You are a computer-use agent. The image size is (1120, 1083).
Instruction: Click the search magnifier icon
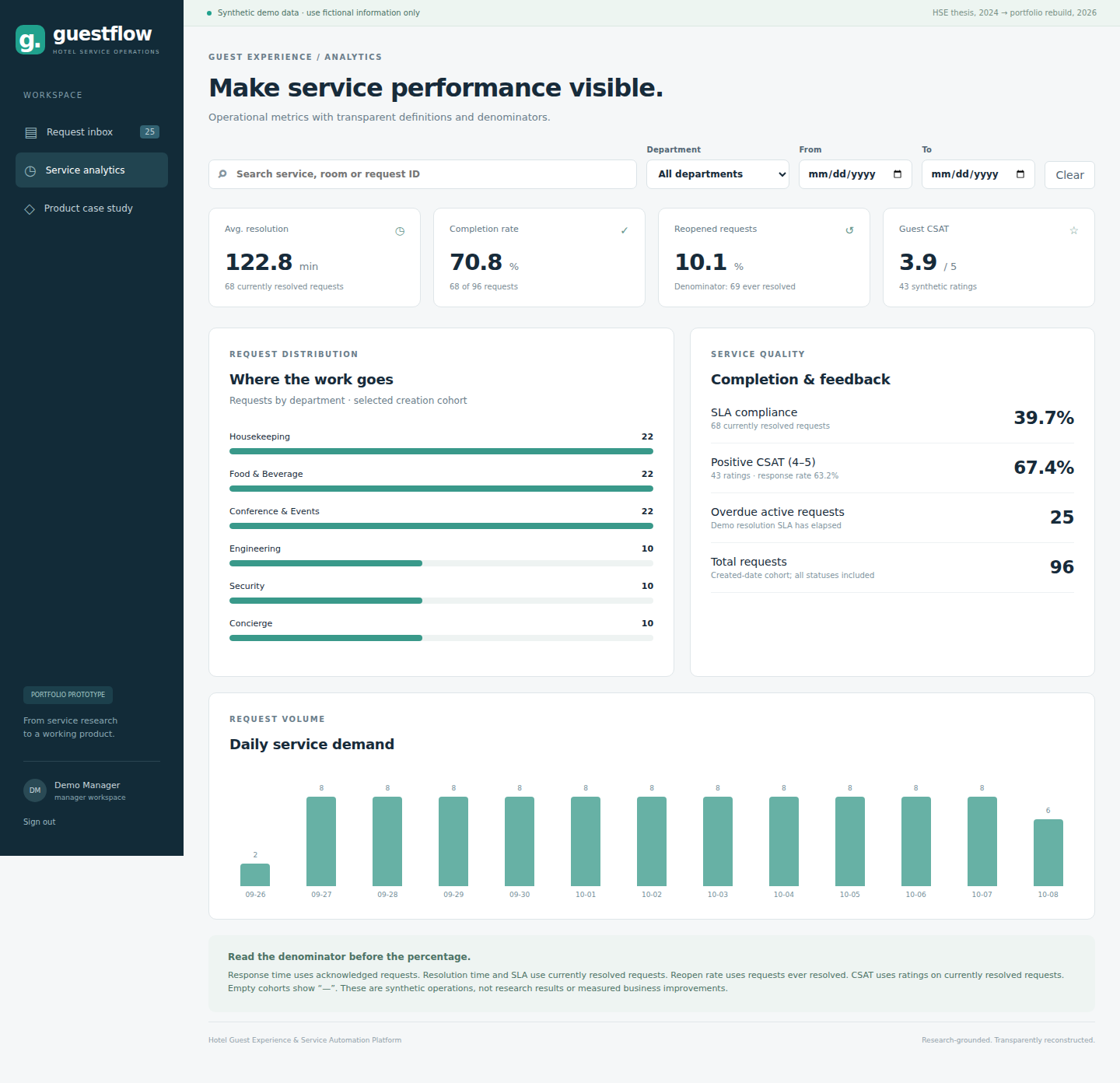[222, 174]
